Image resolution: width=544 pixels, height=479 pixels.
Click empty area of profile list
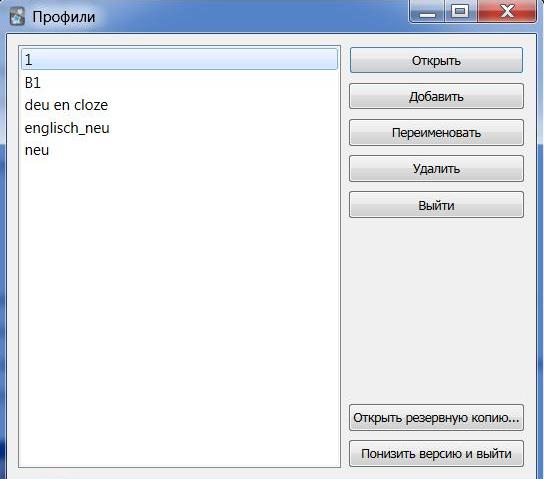coord(179,312)
